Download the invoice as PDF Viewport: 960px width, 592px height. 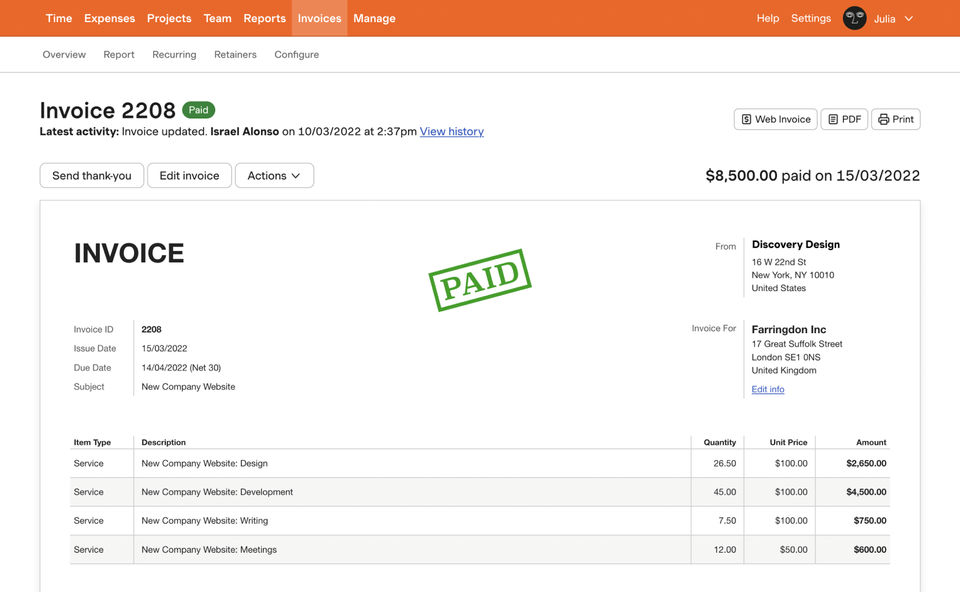844,119
